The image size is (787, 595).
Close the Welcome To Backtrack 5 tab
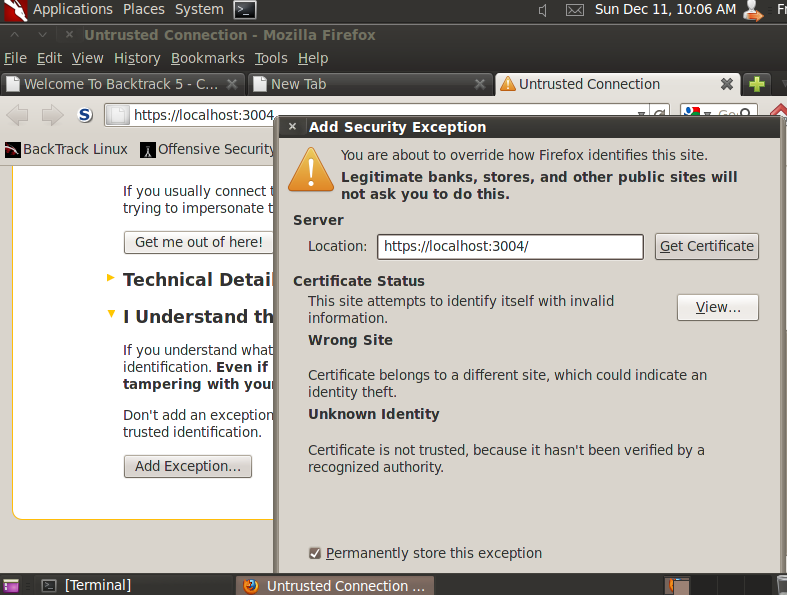(x=232, y=84)
